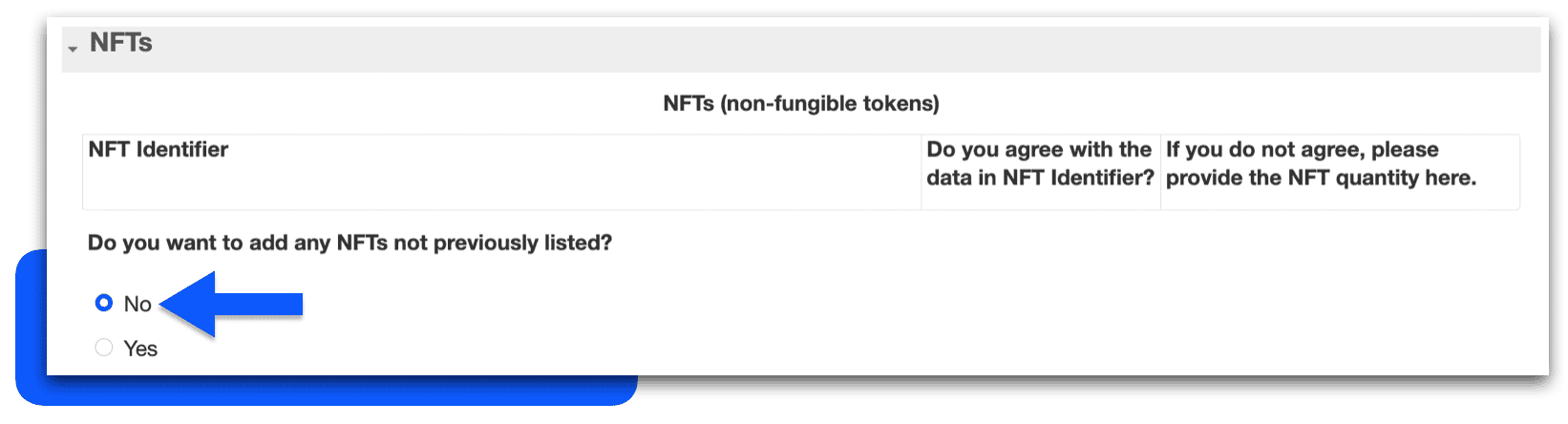The height and width of the screenshot is (424, 1568).
Task: Click the blue arrow pointing at No
Action: tap(231, 304)
